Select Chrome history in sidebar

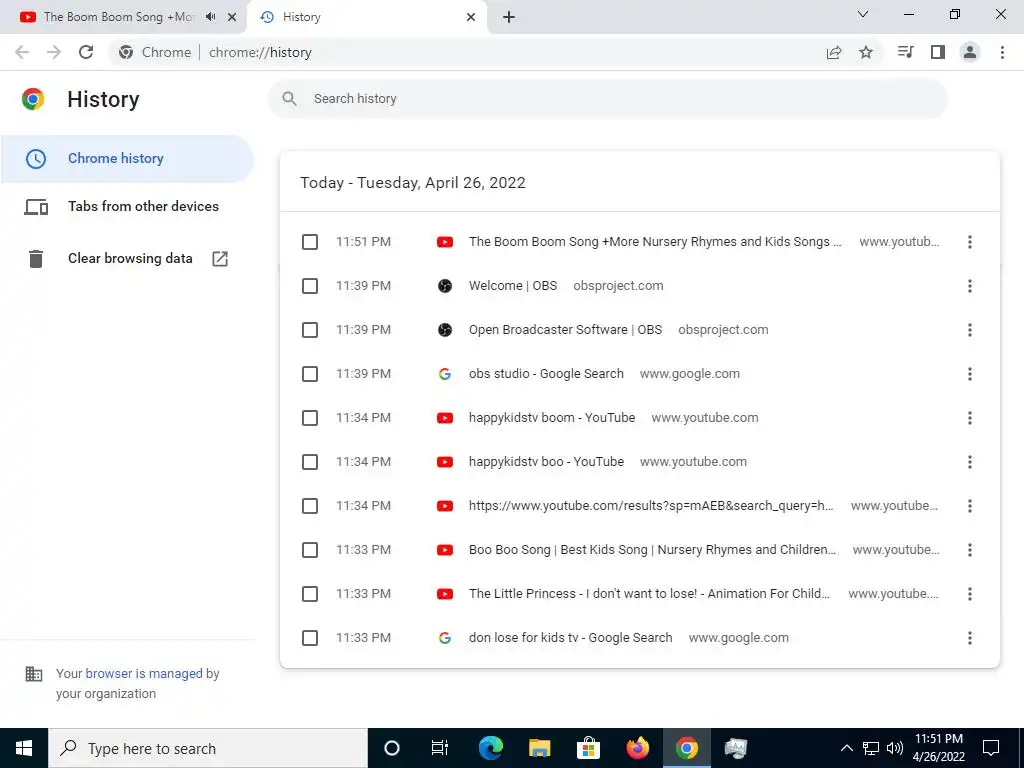tap(127, 159)
